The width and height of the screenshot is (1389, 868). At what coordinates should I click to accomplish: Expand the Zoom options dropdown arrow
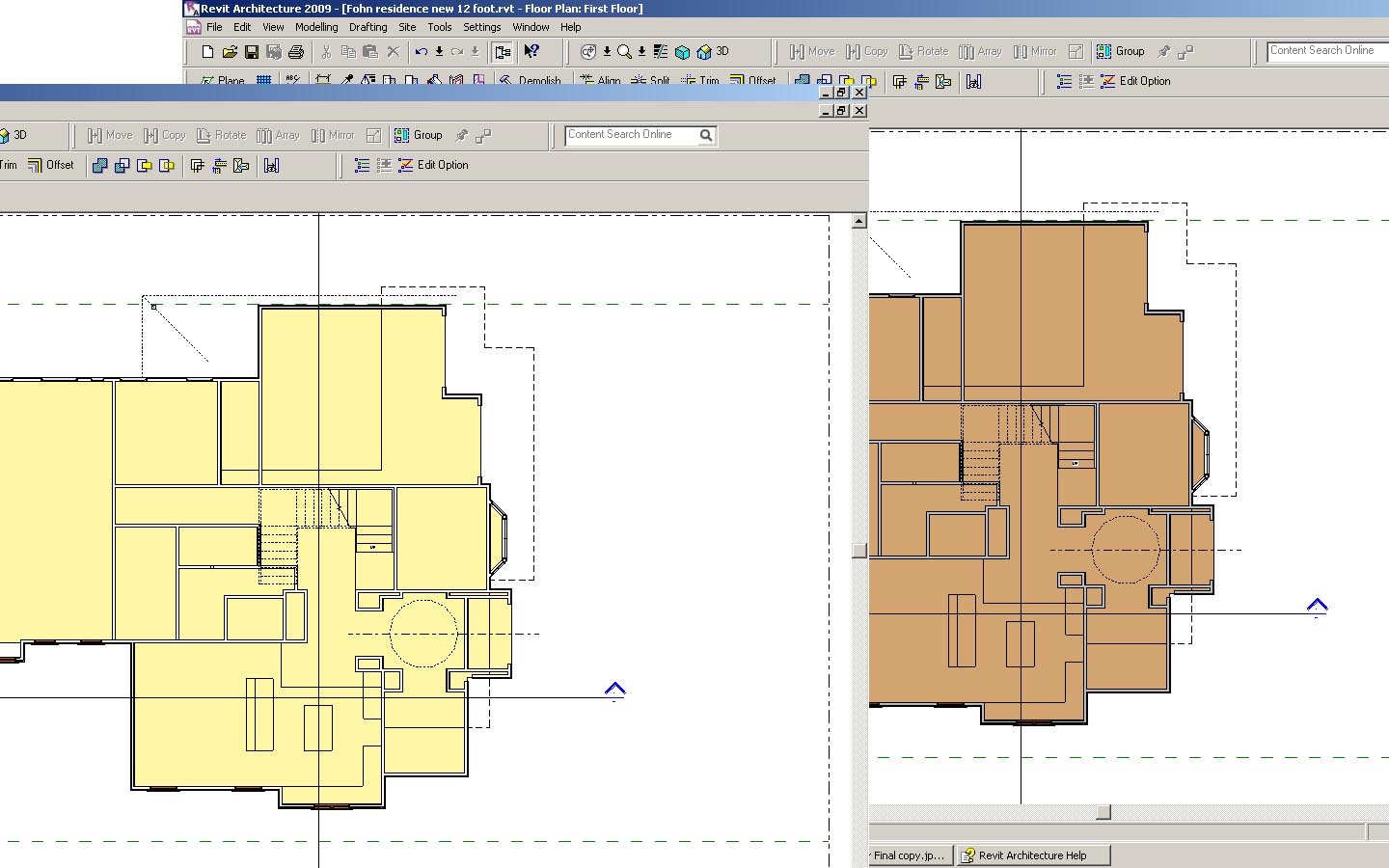[641, 52]
